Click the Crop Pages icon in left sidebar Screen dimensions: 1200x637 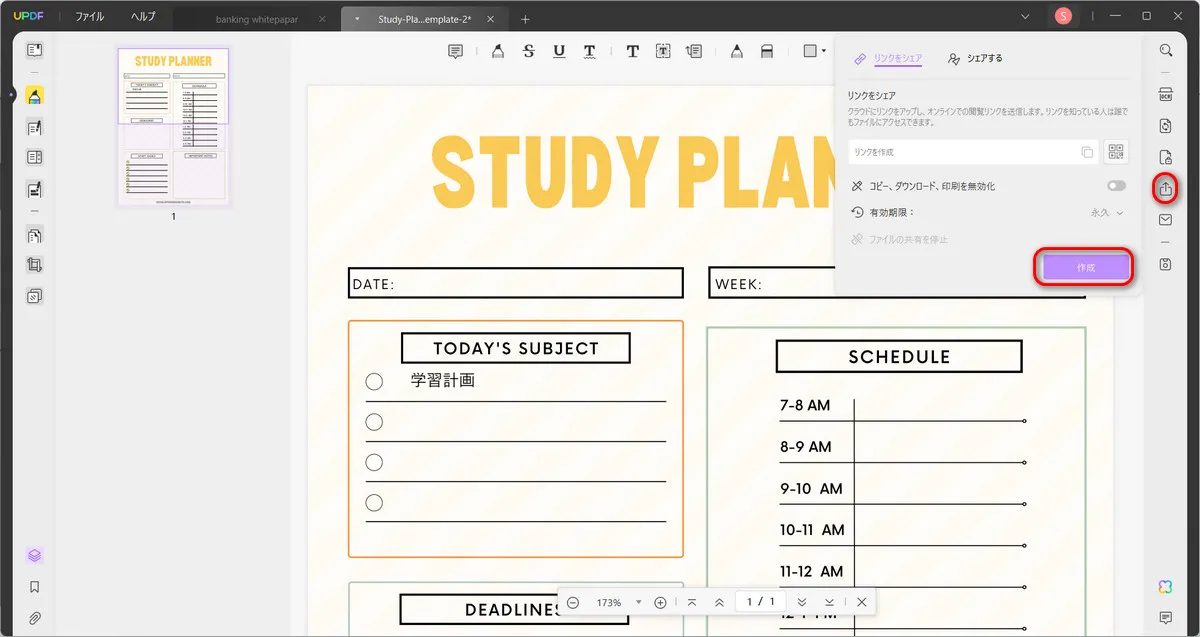35,265
